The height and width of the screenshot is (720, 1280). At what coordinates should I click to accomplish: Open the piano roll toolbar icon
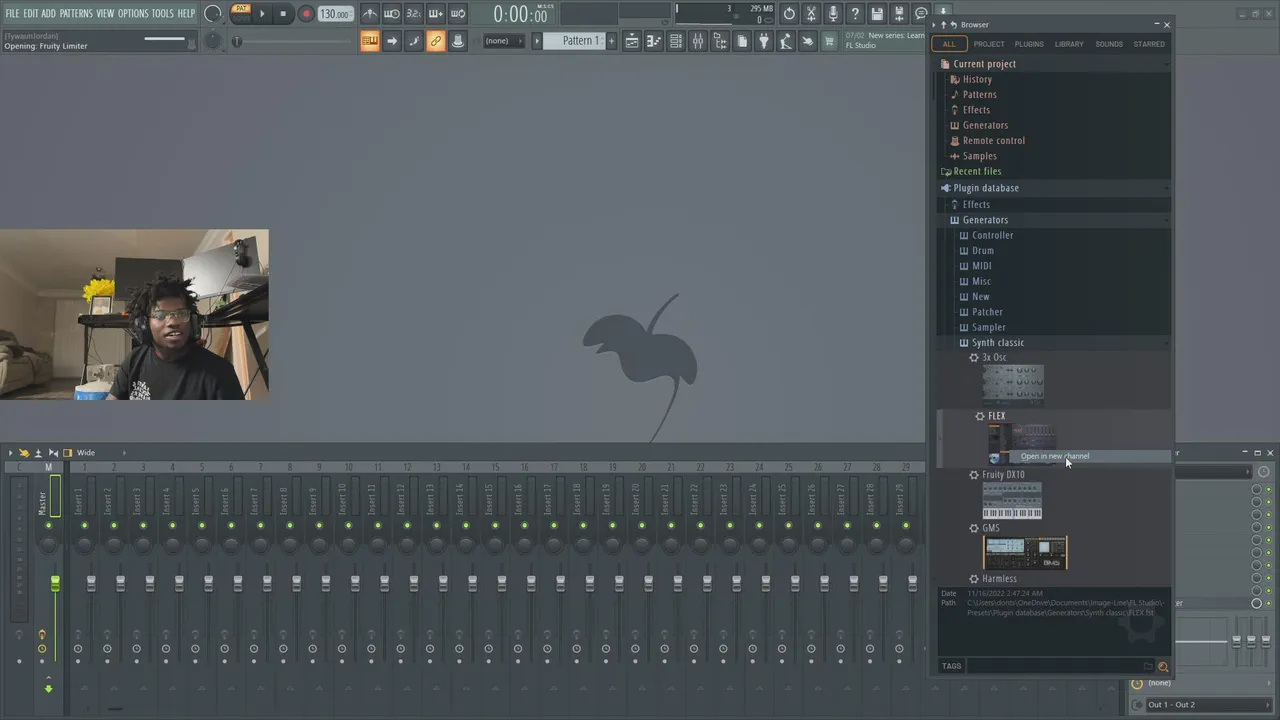[x=654, y=41]
